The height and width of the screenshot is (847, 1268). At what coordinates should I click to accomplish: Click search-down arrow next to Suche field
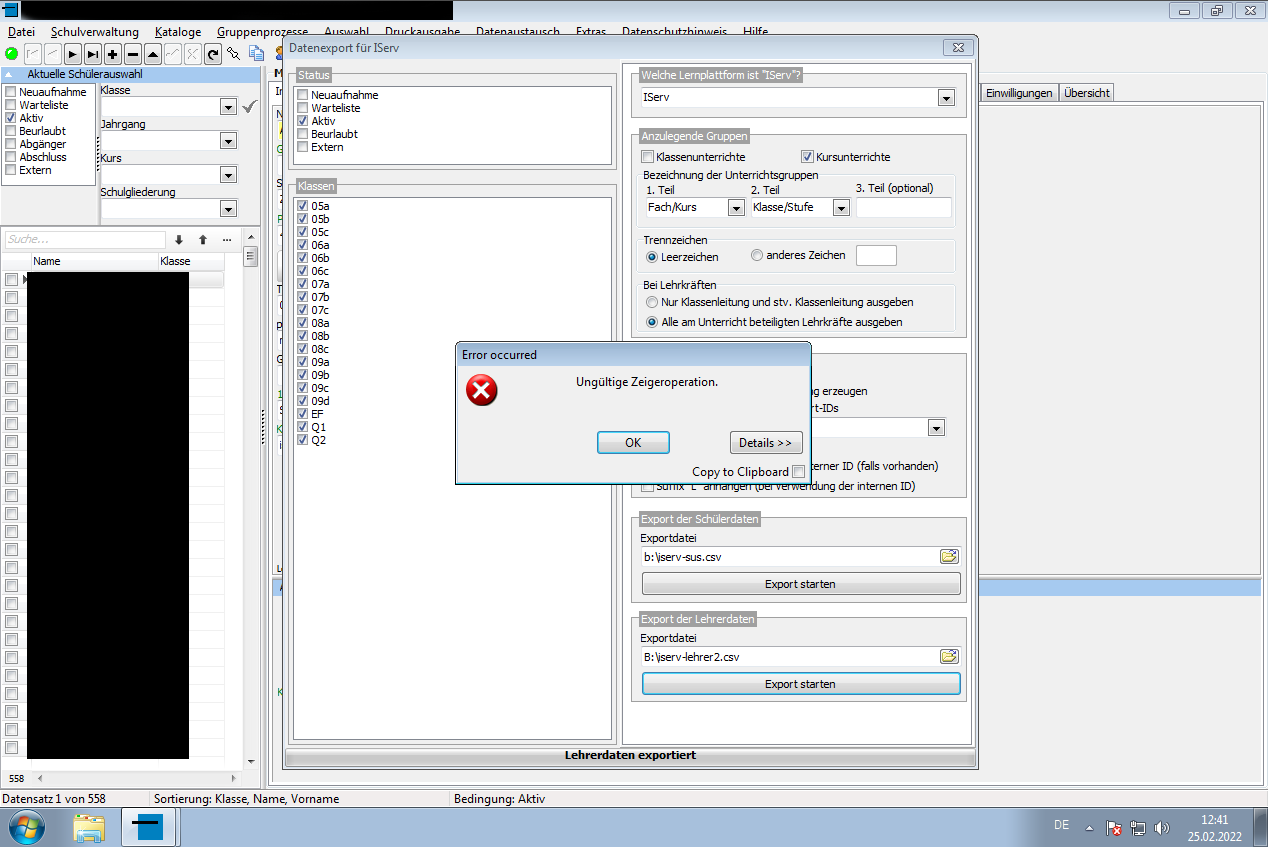pos(179,240)
